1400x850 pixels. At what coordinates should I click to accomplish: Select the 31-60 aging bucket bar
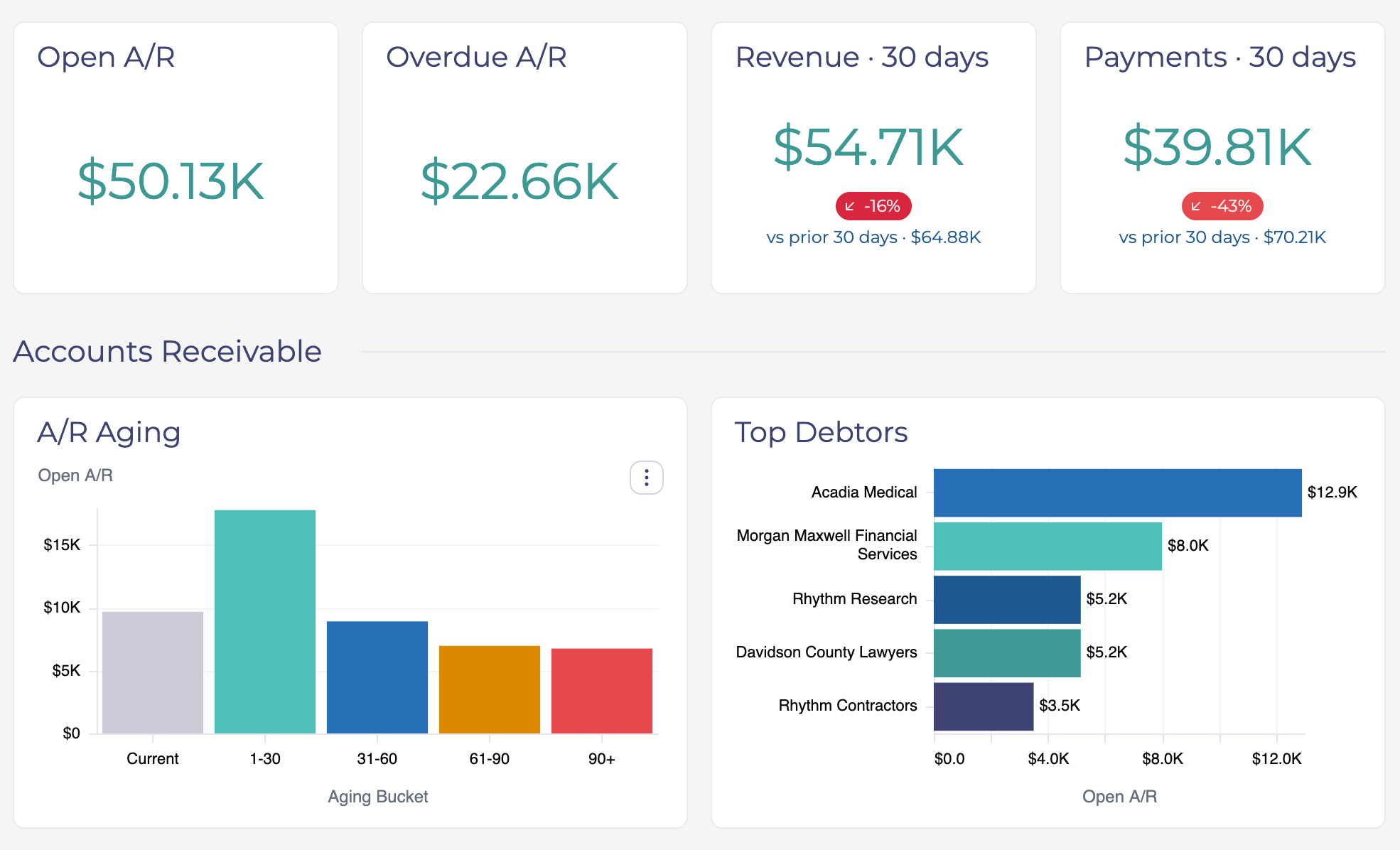click(x=377, y=677)
